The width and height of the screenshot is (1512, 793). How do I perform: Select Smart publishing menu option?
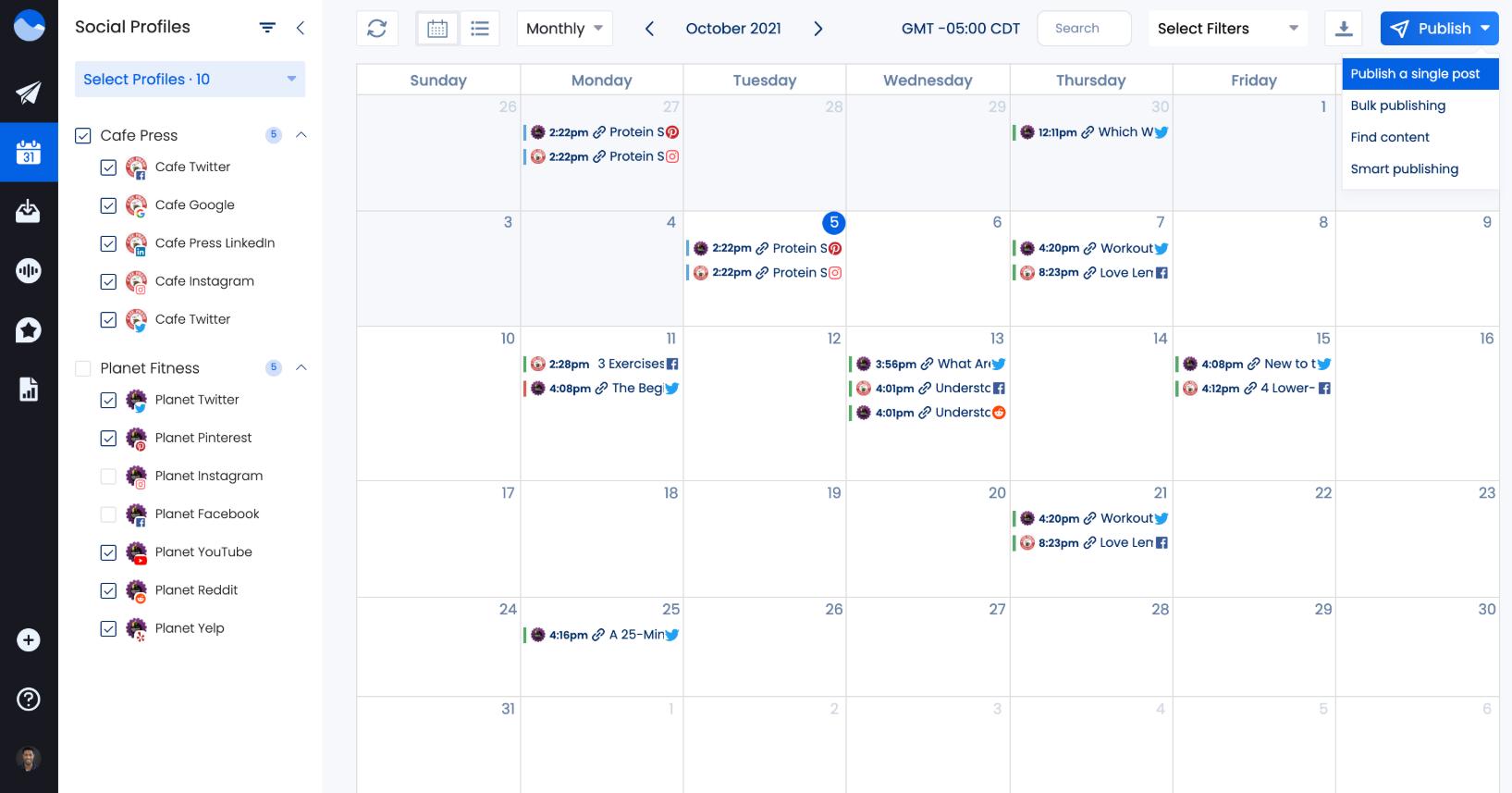(1404, 168)
